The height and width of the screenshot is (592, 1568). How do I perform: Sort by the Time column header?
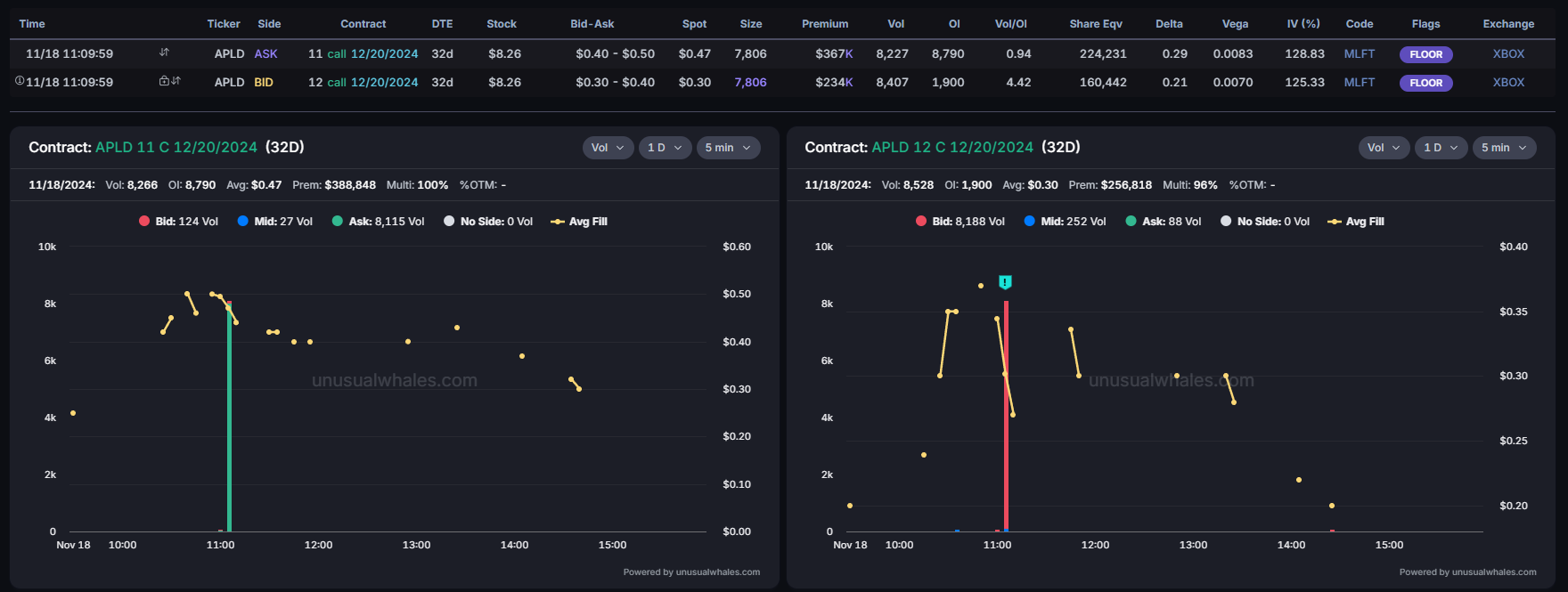coord(32,24)
